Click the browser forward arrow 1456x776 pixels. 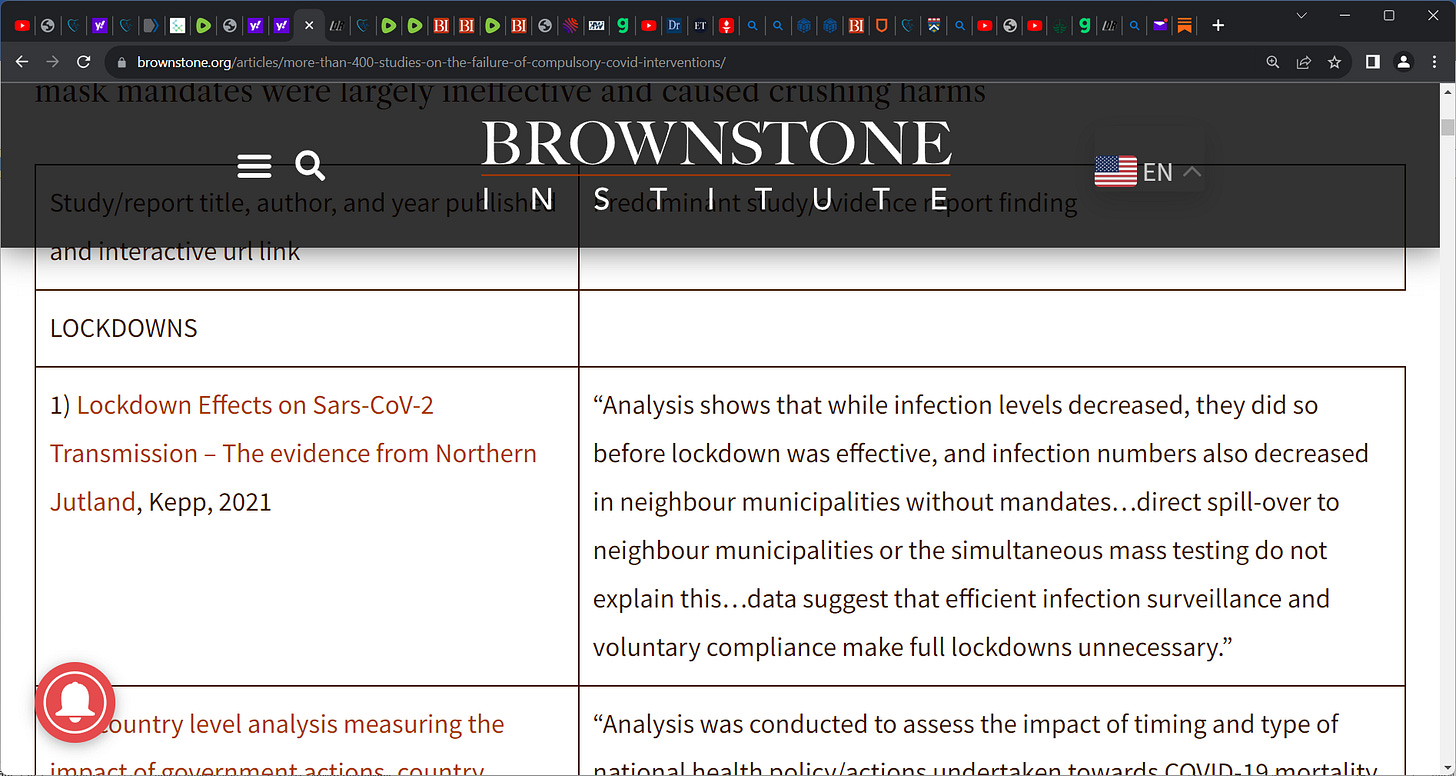(53, 62)
